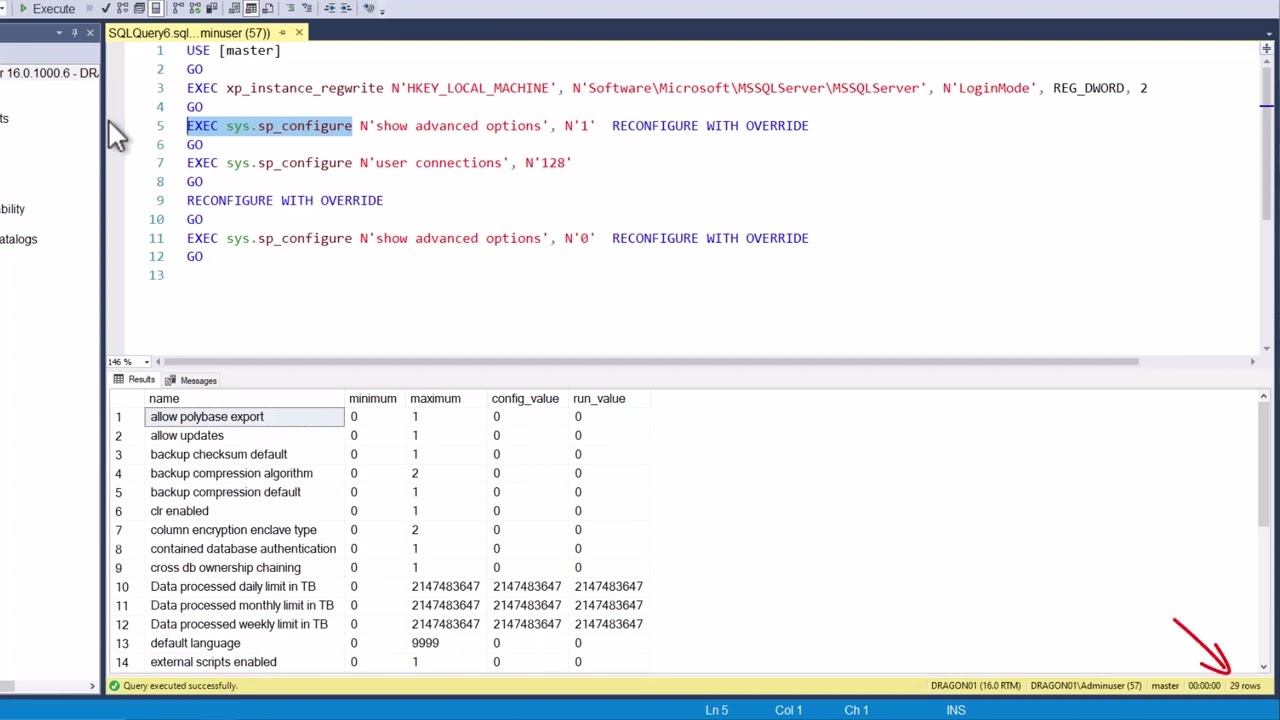This screenshot has height=720, width=1280.
Task: Click editor horizontal scrollbar left arrow
Action: 160,362
